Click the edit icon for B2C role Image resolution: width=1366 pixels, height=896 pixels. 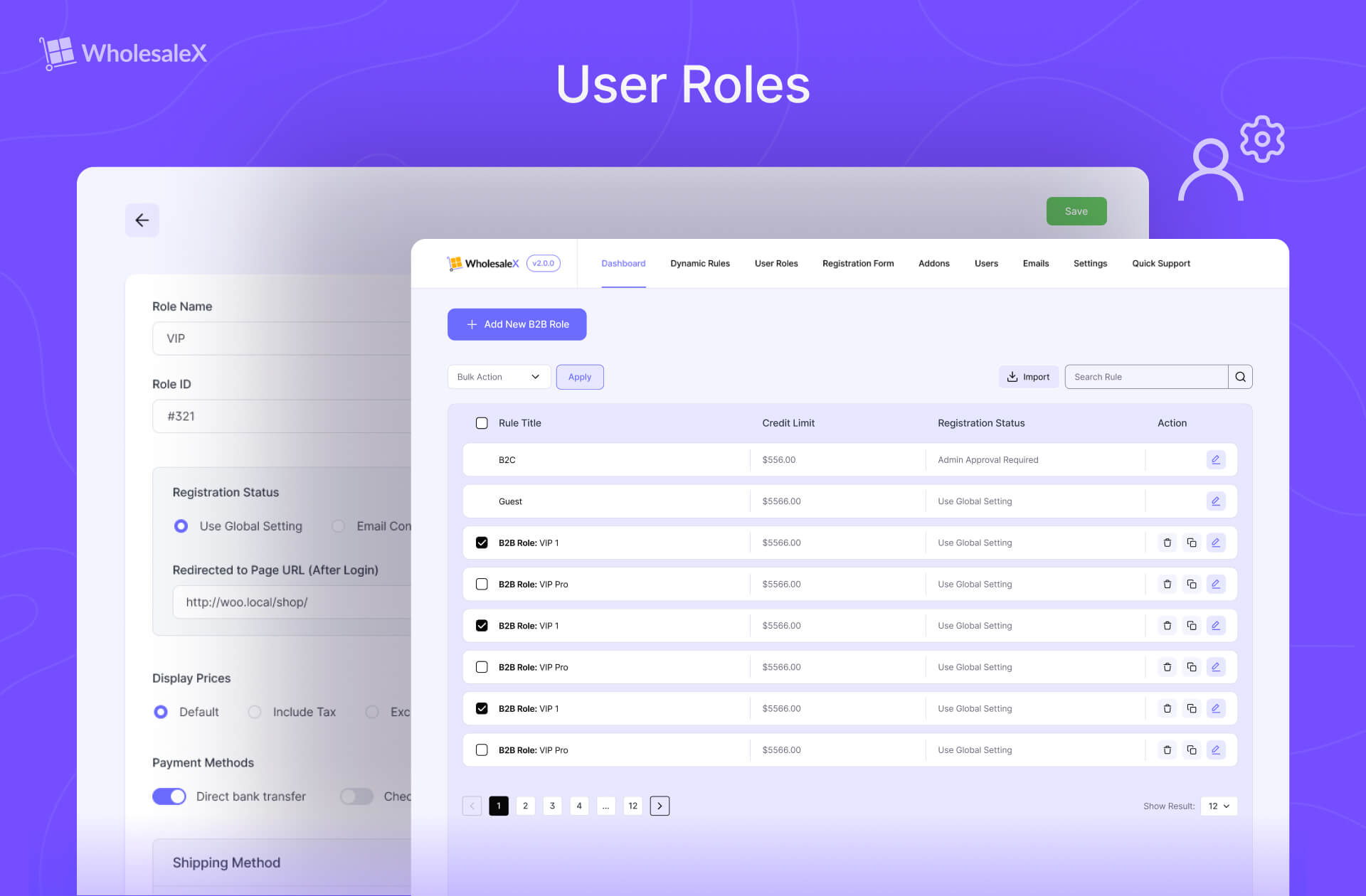coord(1215,459)
